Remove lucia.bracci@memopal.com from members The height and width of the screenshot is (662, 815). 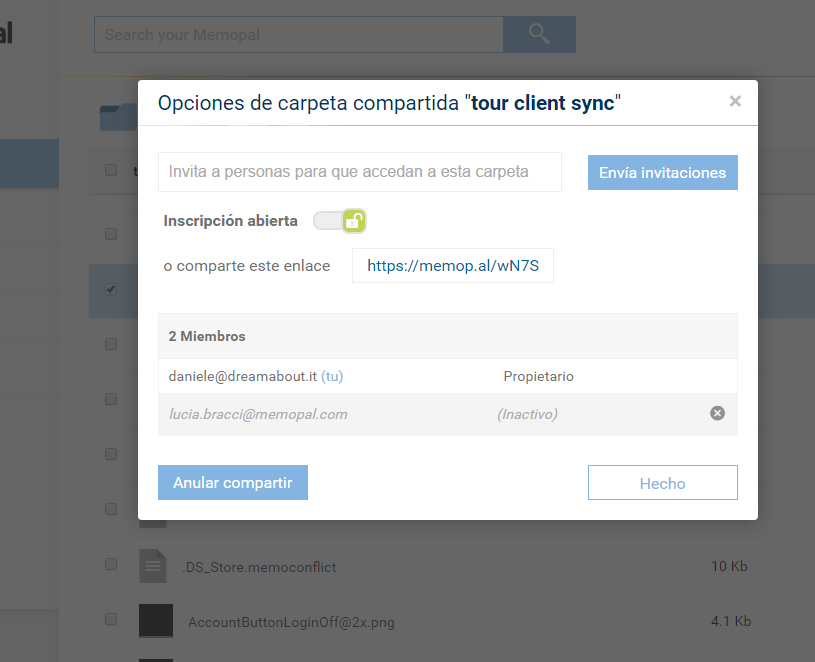[717, 413]
